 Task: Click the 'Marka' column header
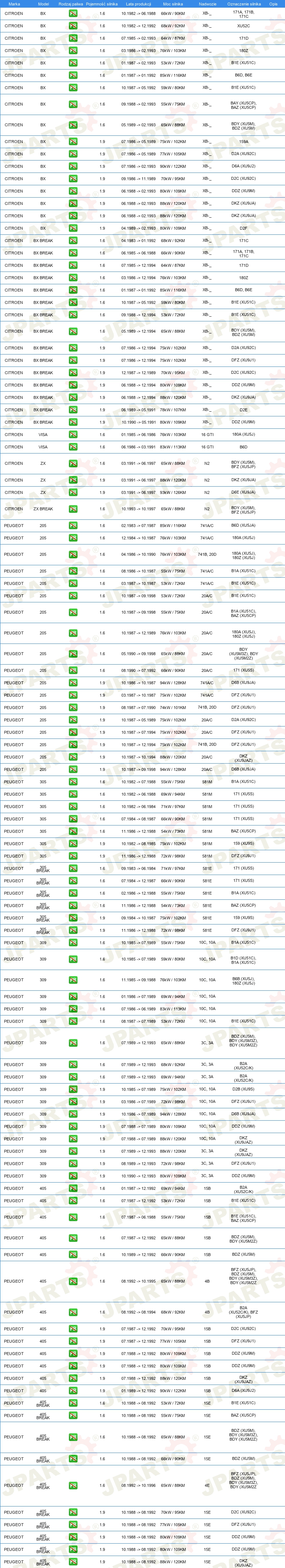coord(14,4)
